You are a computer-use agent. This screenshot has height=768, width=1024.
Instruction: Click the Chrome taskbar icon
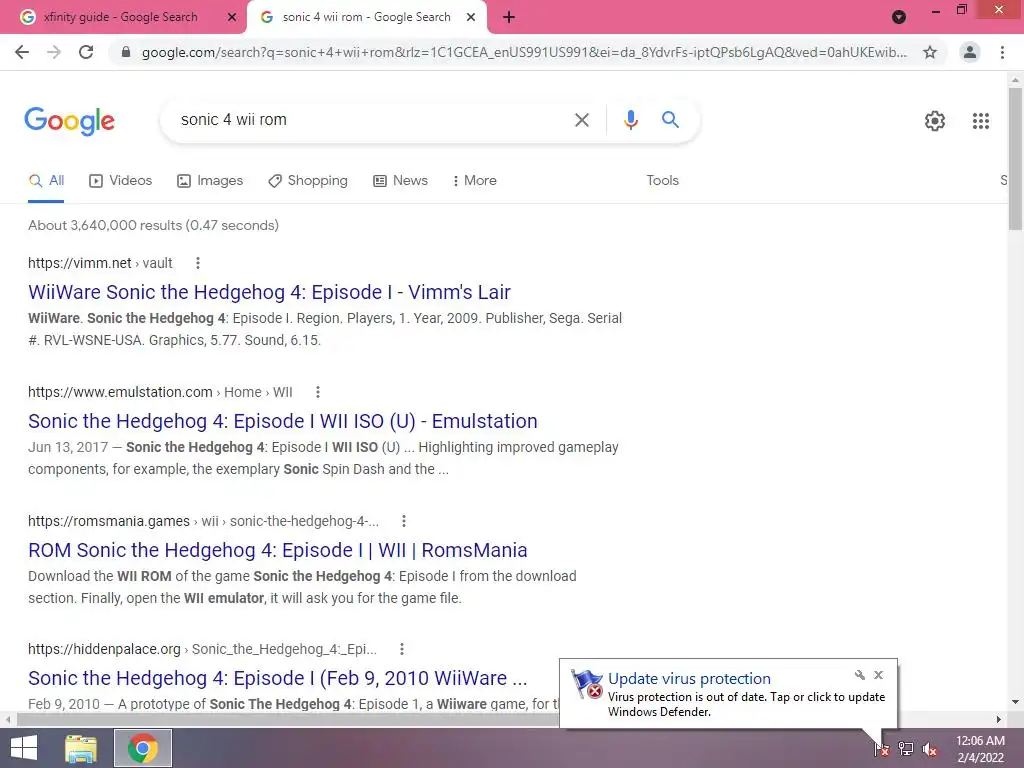pos(142,748)
